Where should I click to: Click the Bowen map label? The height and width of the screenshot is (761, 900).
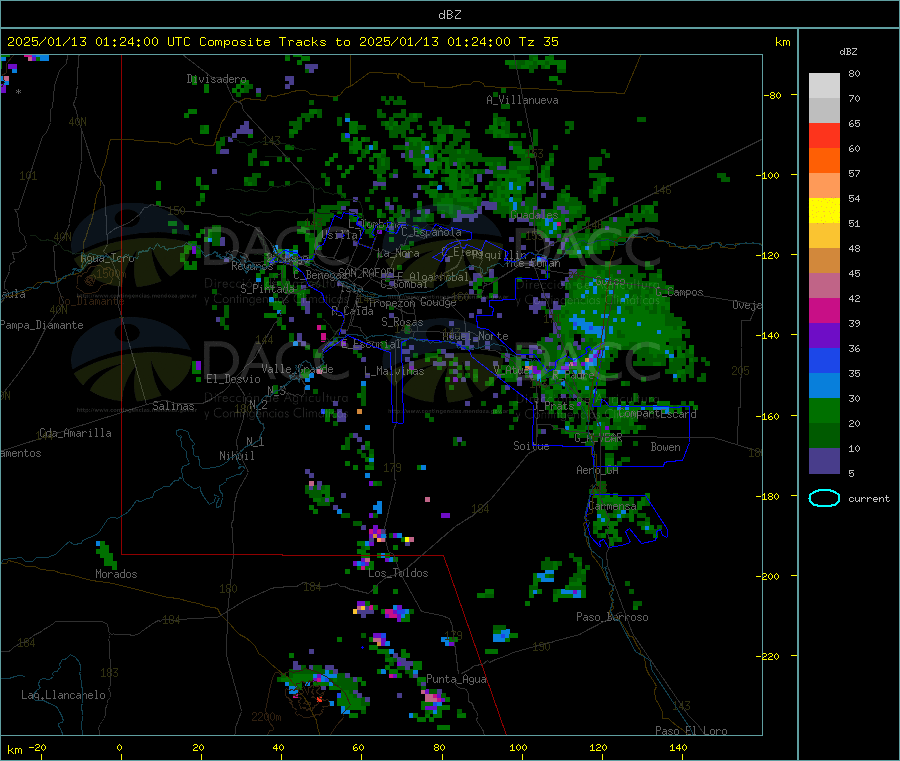point(665,447)
